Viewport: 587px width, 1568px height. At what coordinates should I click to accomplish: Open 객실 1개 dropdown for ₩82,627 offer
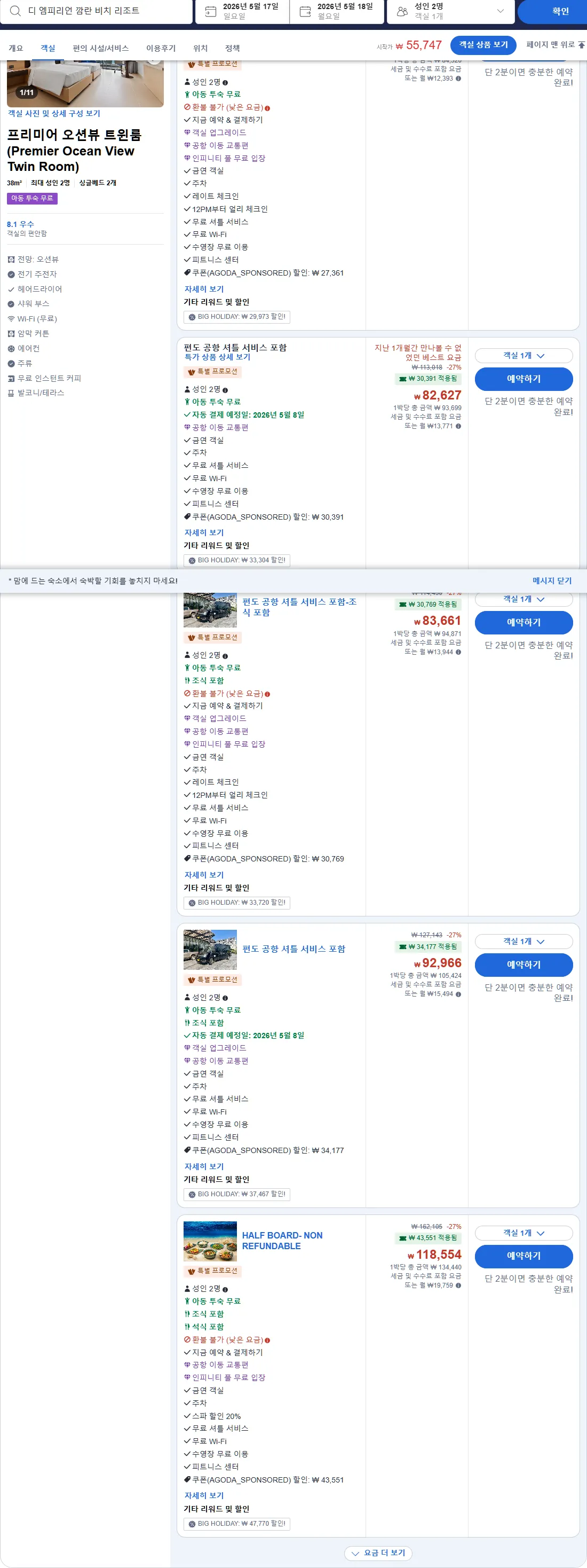tap(523, 356)
